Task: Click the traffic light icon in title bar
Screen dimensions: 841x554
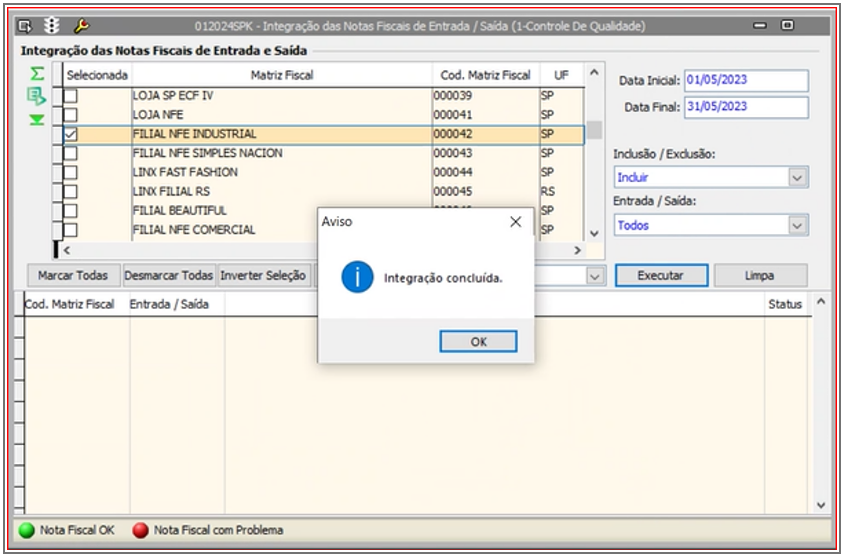Action: (52, 25)
